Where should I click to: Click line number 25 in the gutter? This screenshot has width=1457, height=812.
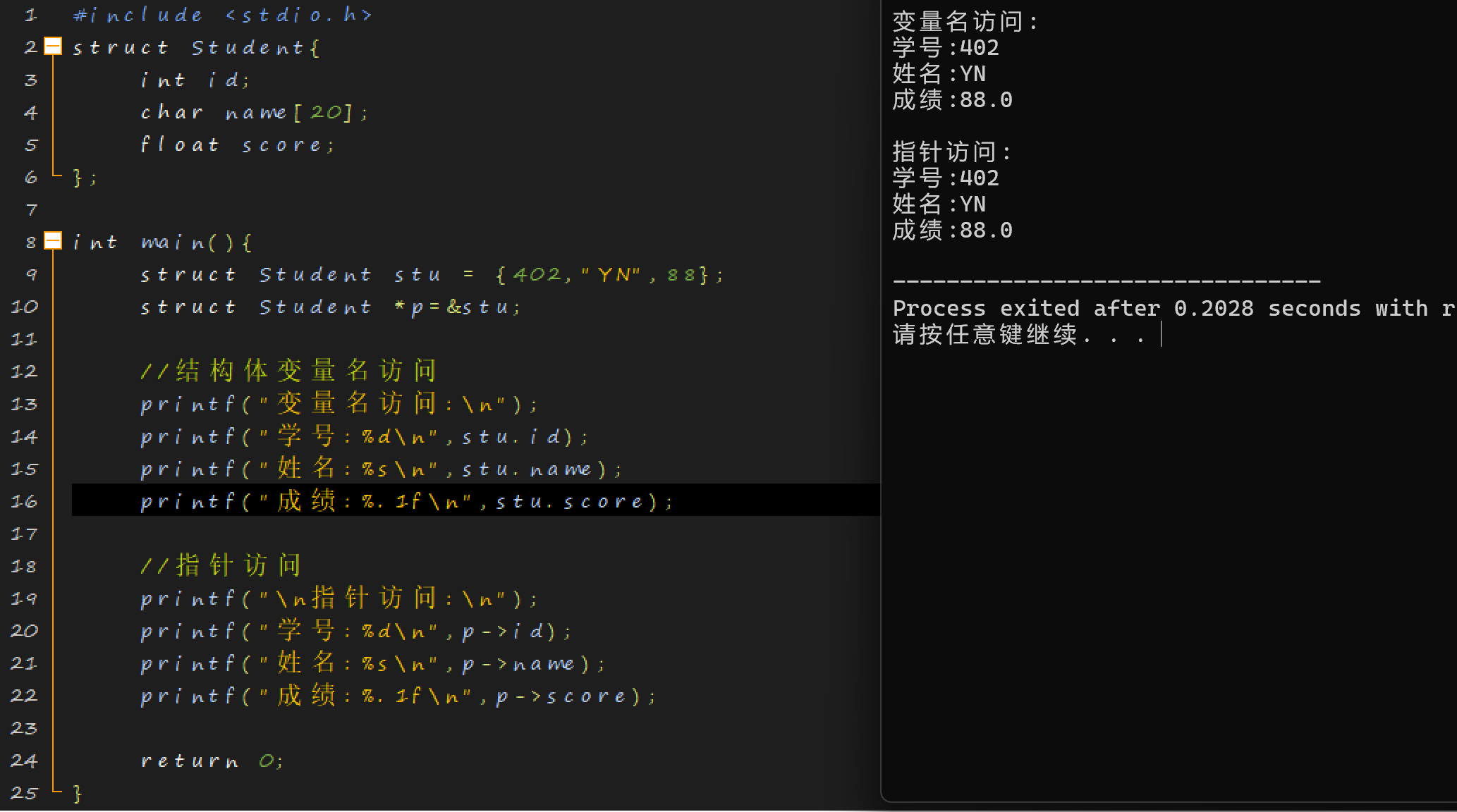point(24,793)
